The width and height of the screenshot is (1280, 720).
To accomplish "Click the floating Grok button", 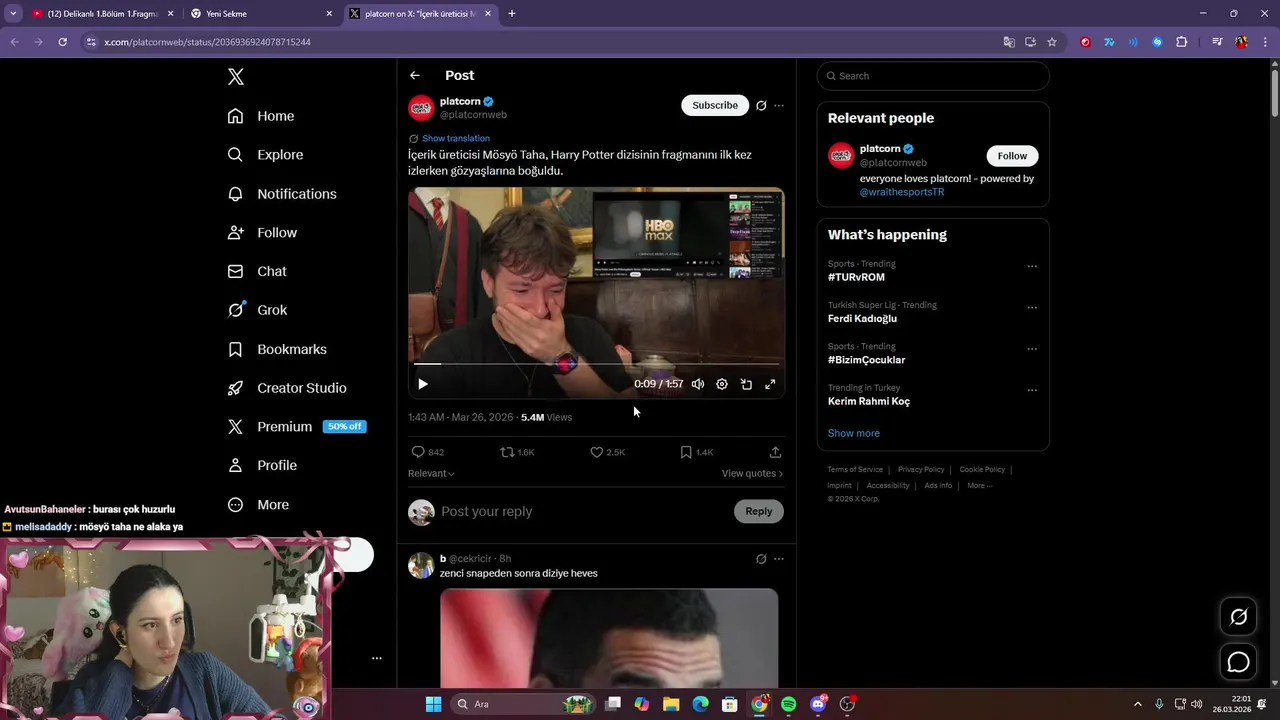I will click(x=1238, y=617).
